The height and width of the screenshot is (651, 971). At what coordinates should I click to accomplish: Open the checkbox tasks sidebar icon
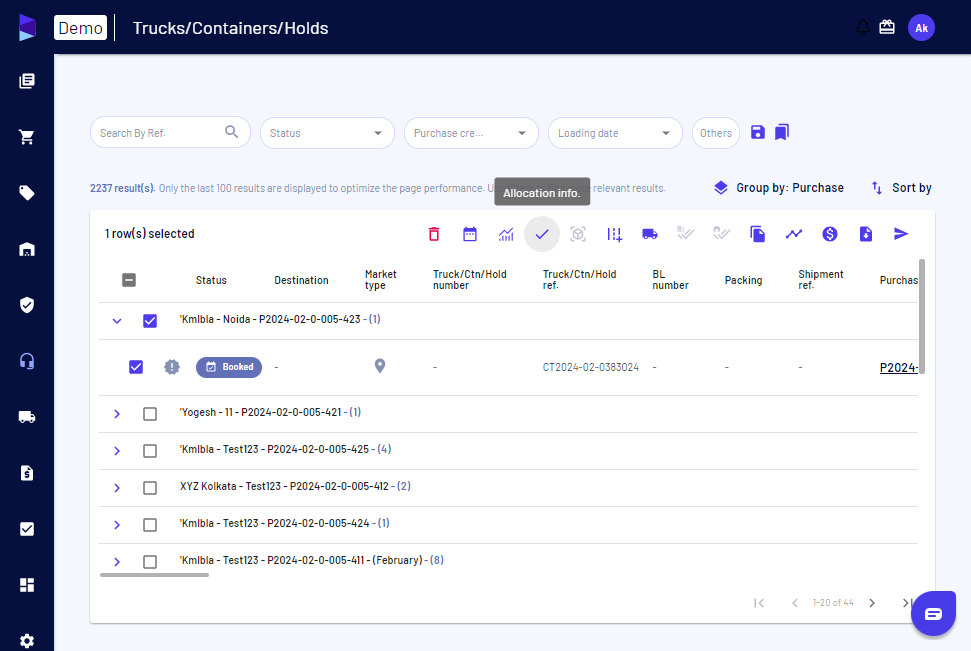point(27,529)
